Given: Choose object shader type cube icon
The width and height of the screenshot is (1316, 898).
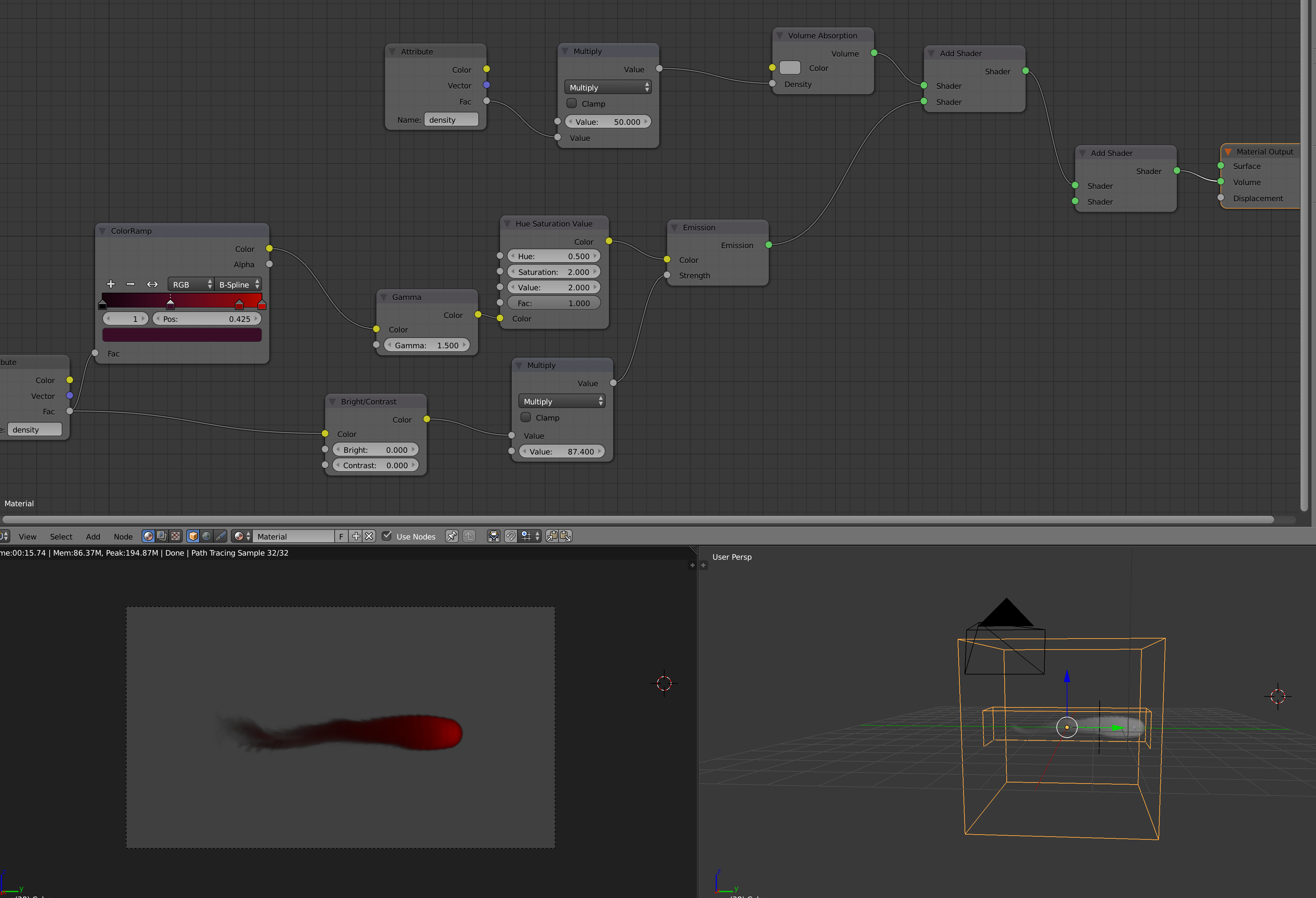Looking at the screenshot, I should (x=193, y=536).
